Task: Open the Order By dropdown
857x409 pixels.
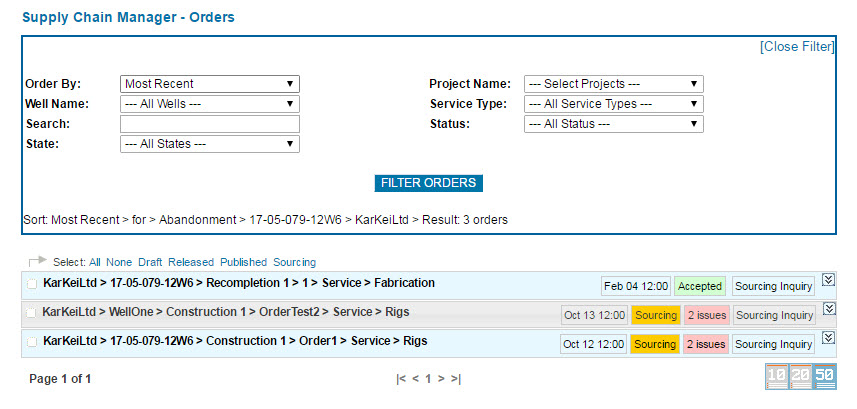Action: pos(209,84)
